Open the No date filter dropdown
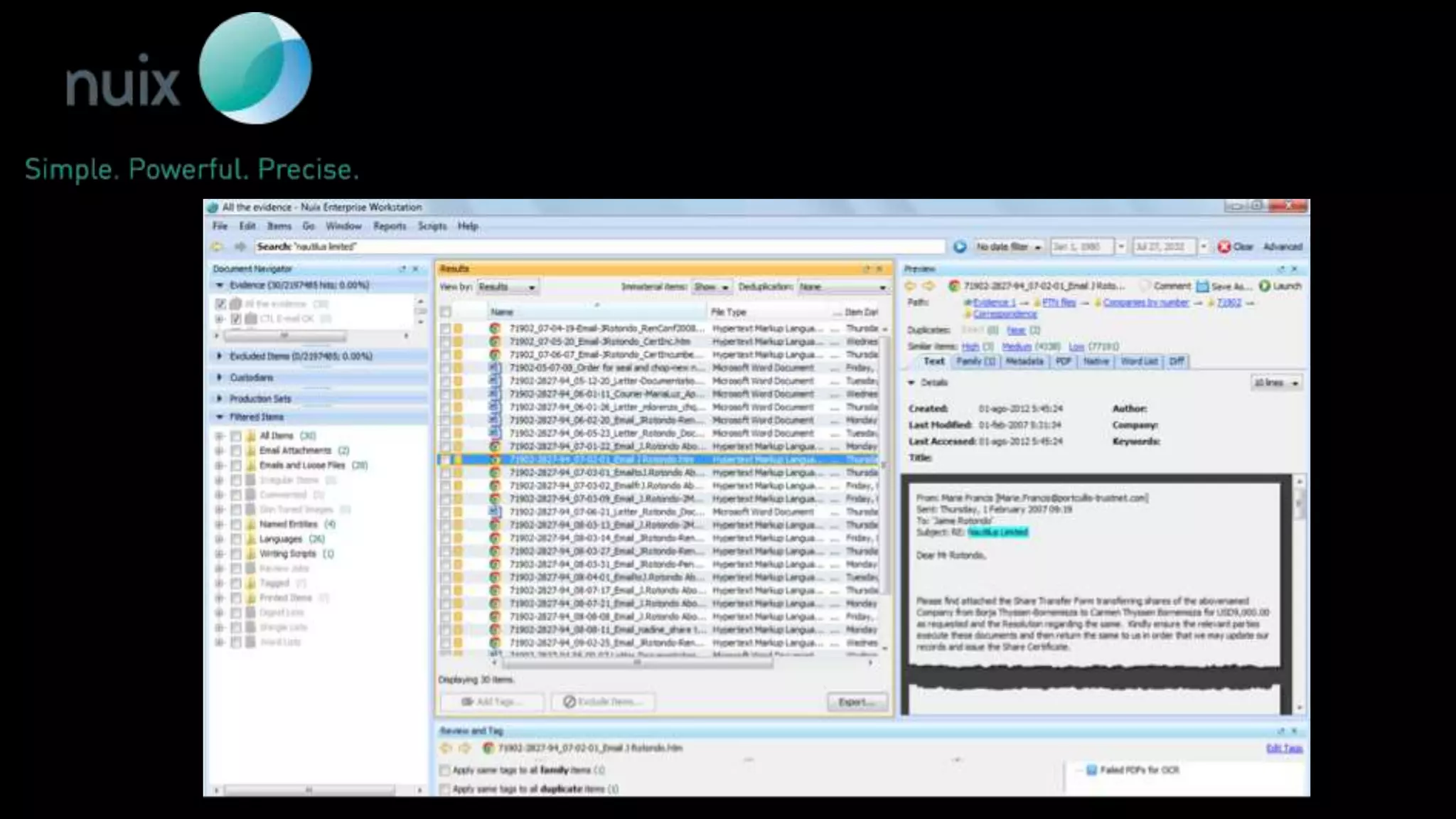 (1008, 247)
